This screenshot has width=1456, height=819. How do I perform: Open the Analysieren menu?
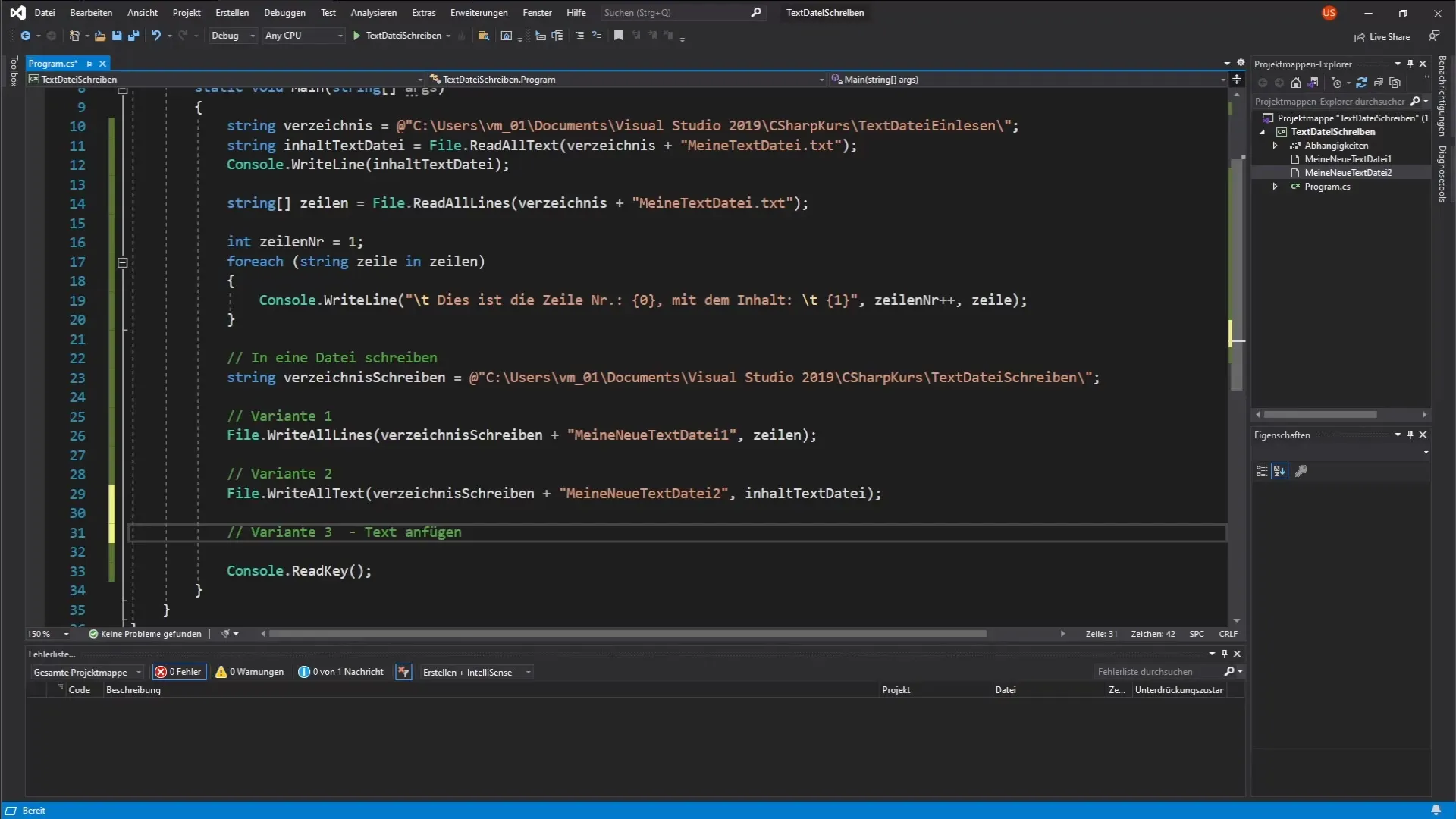point(374,13)
